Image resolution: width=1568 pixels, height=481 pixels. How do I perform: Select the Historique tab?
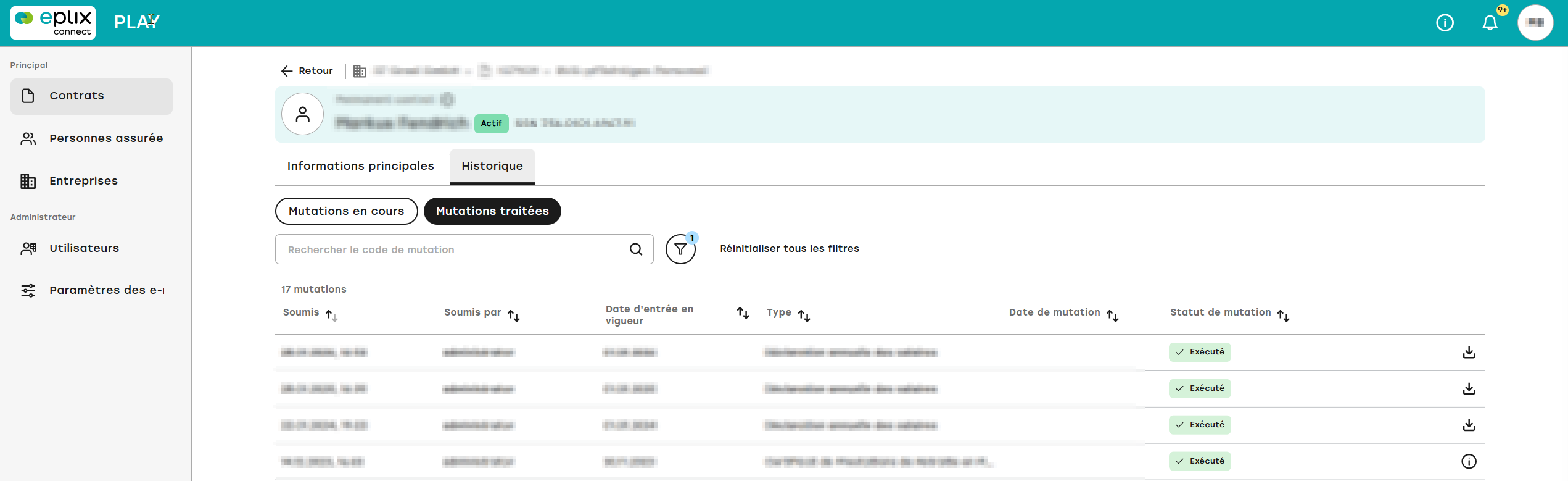click(x=492, y=166)
